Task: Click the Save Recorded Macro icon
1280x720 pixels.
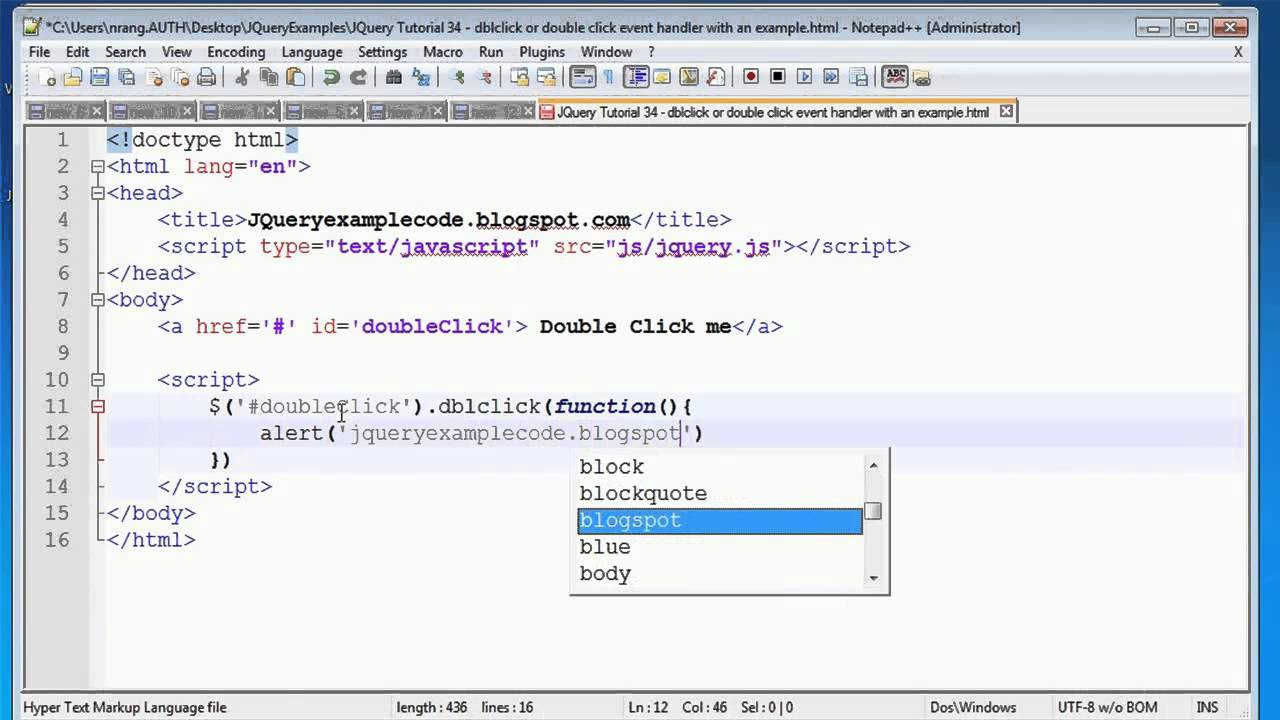Action: (858, 77)
